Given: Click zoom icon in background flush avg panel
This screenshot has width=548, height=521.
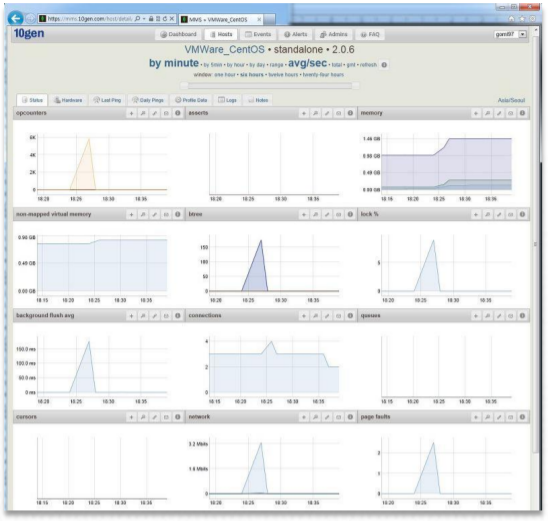Looking at the screenshot, I should pyautogui.click(x=143, y=316).
